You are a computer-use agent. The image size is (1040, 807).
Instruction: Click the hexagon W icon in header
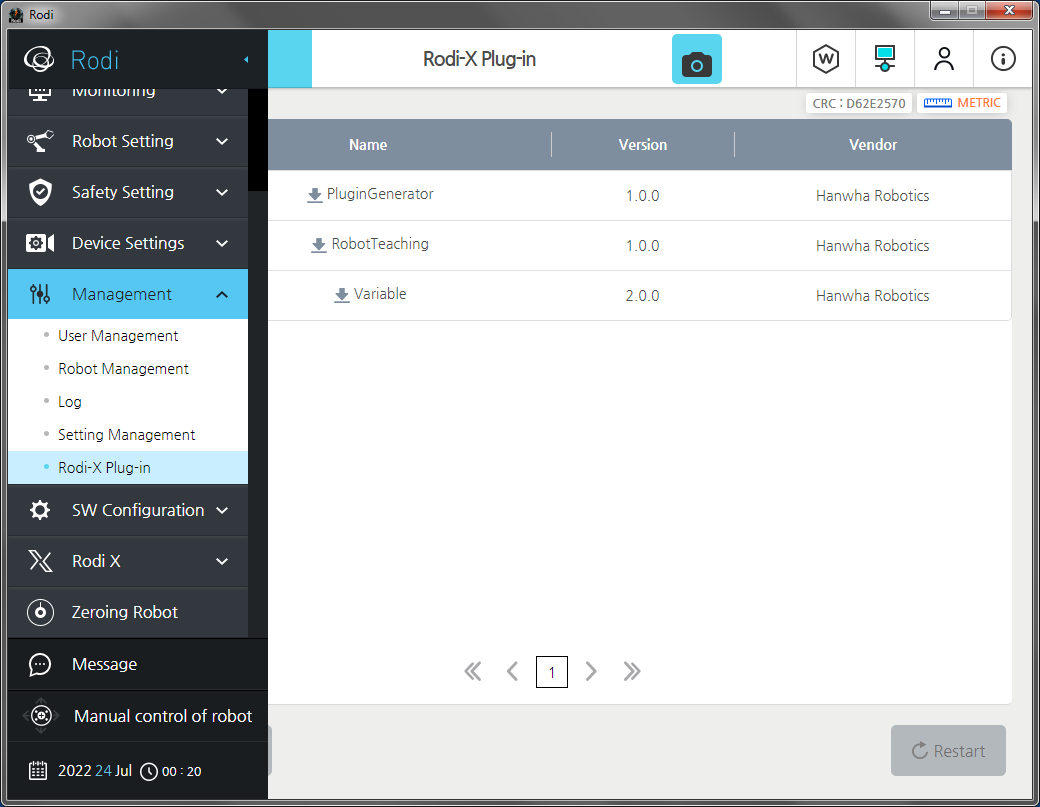click(x=825, y=59)
